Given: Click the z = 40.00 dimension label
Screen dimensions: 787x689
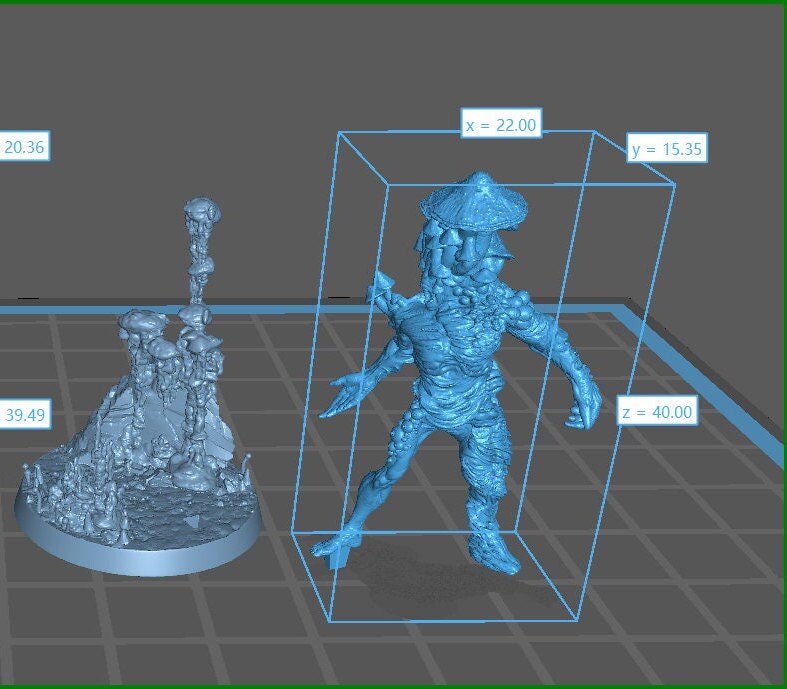Looking at the screenshot, I should (x=657, y=411).
